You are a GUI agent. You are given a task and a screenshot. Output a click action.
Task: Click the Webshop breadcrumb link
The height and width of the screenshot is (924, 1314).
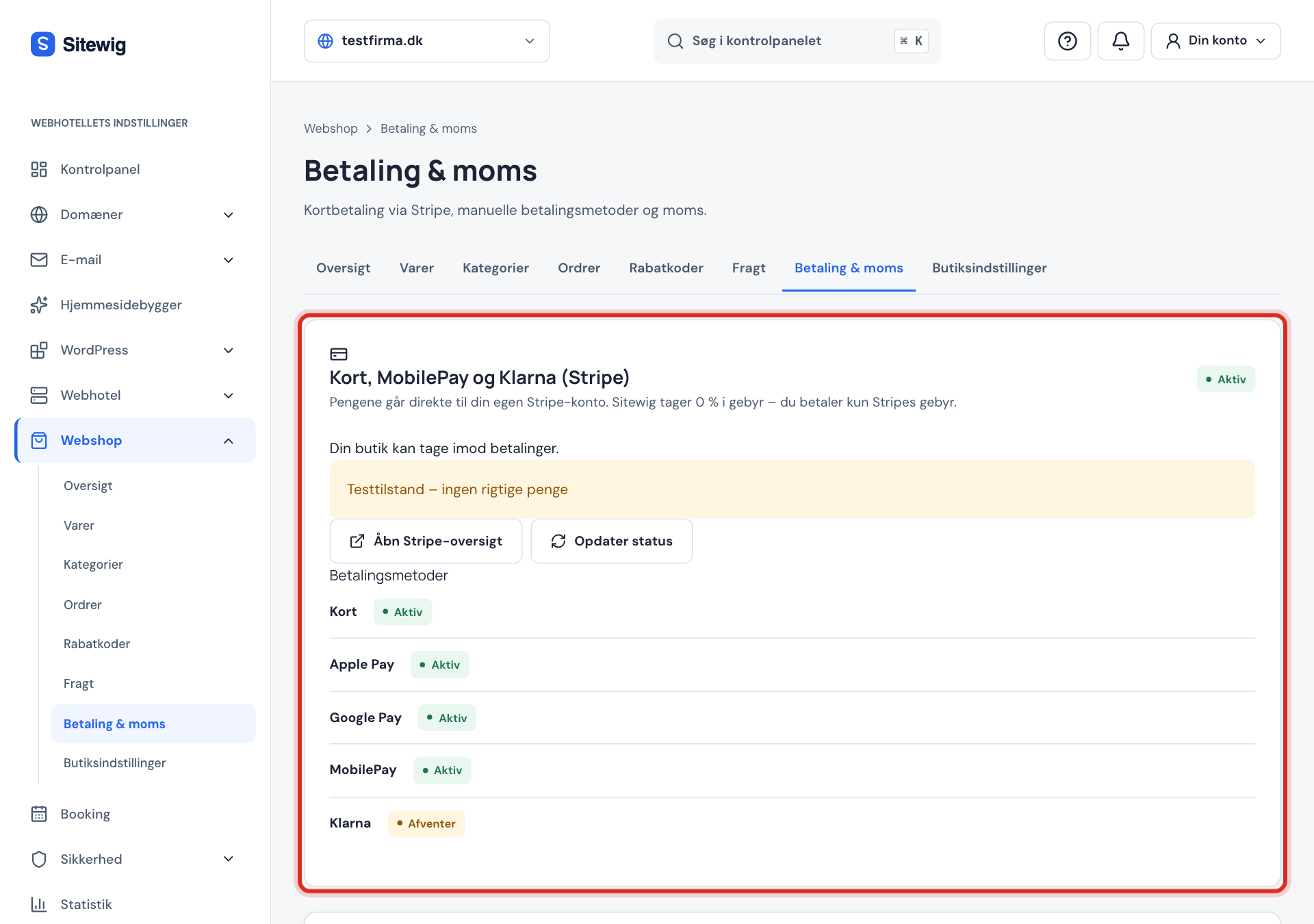click(x=331, y=129)
